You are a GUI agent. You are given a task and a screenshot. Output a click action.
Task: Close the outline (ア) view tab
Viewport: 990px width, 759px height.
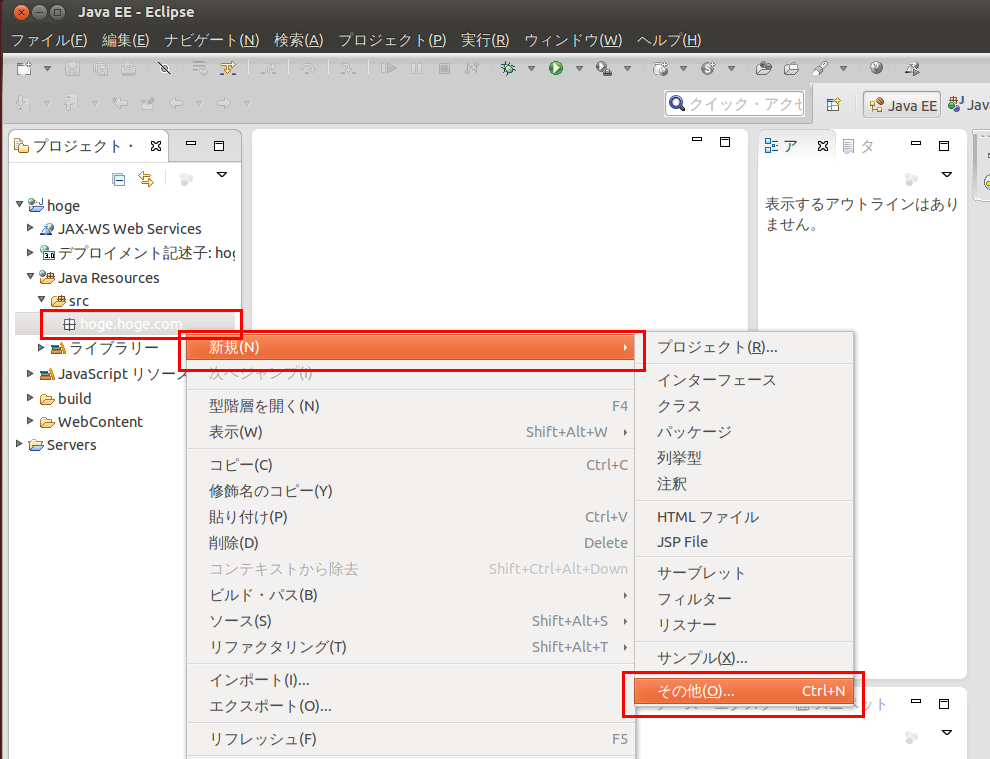(823, 146)
